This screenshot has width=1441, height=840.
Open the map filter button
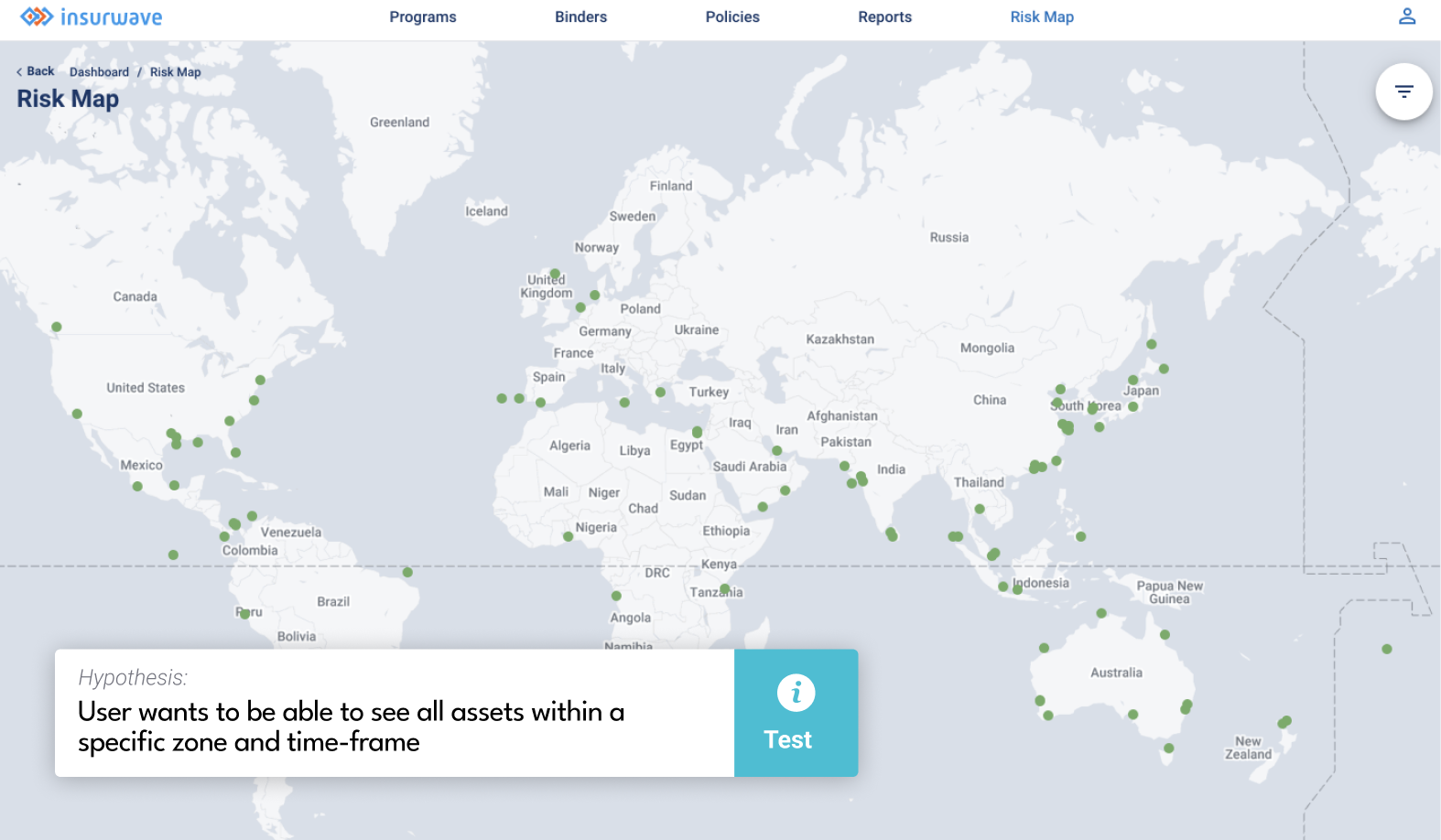tap(1403, 92)
